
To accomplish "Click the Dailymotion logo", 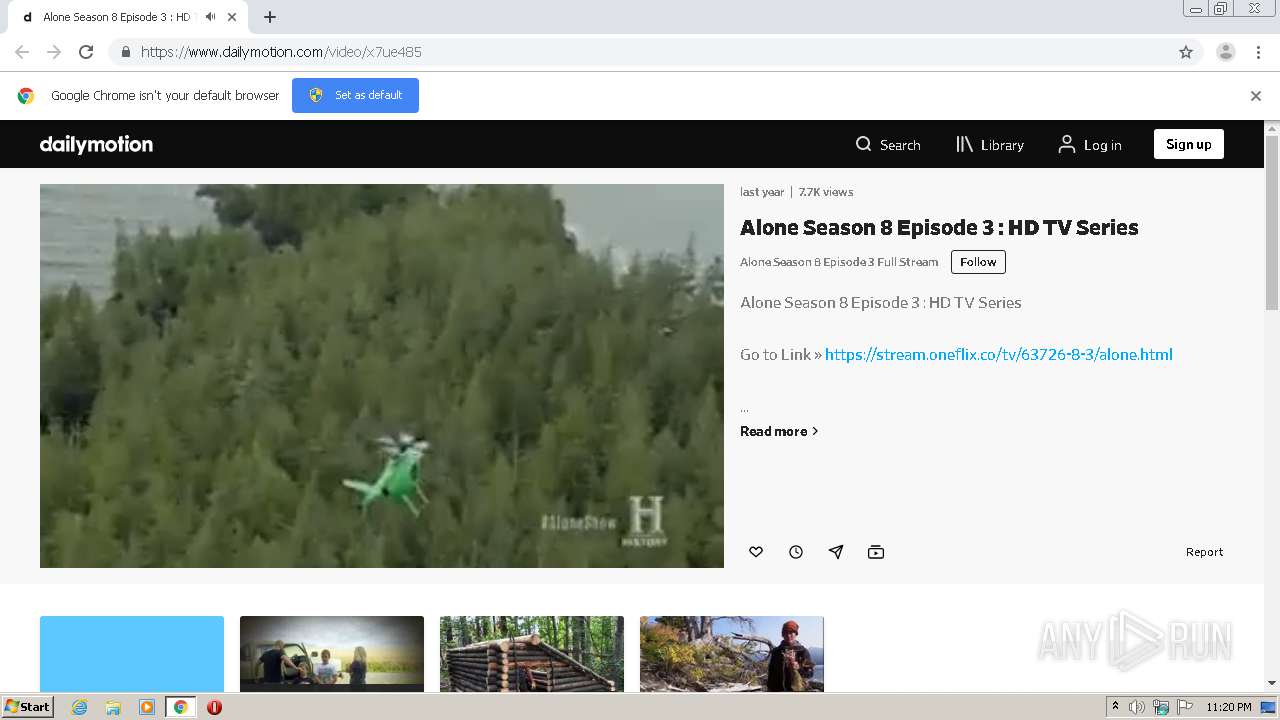I will click(x=96, y=144).
